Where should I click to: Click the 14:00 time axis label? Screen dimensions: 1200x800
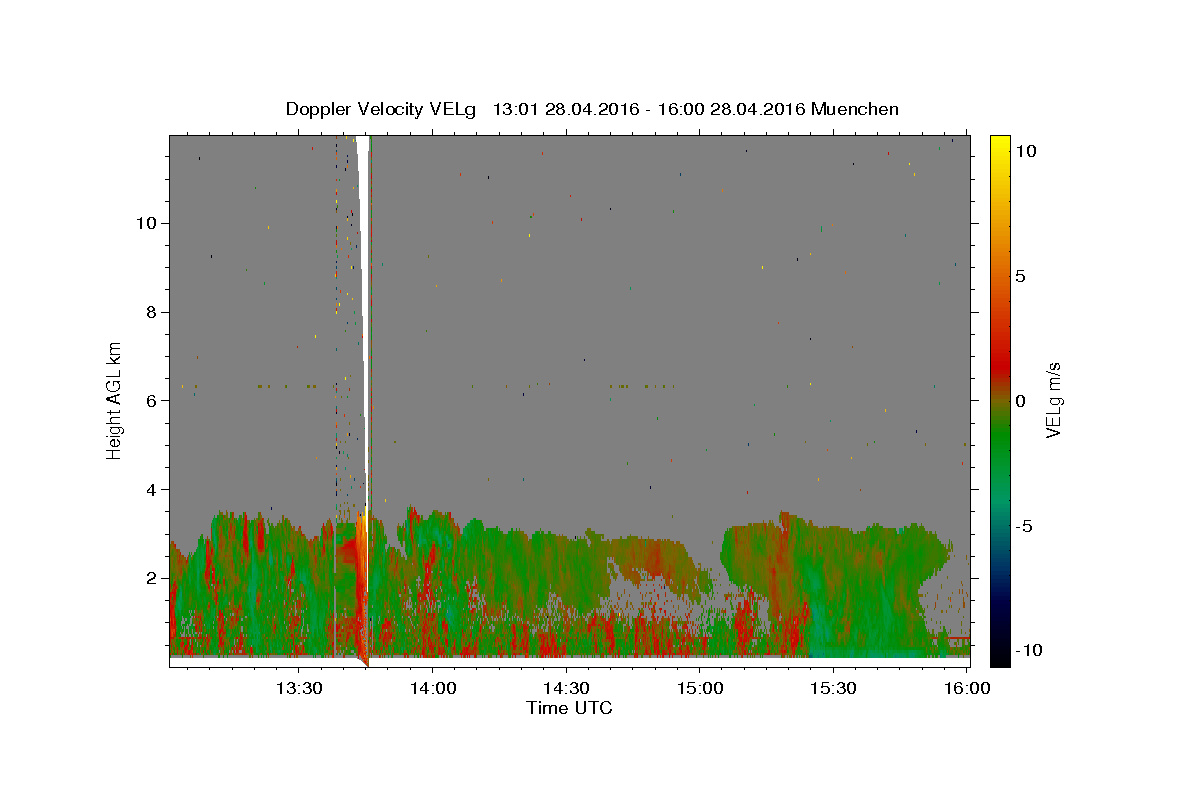point(433,689)
